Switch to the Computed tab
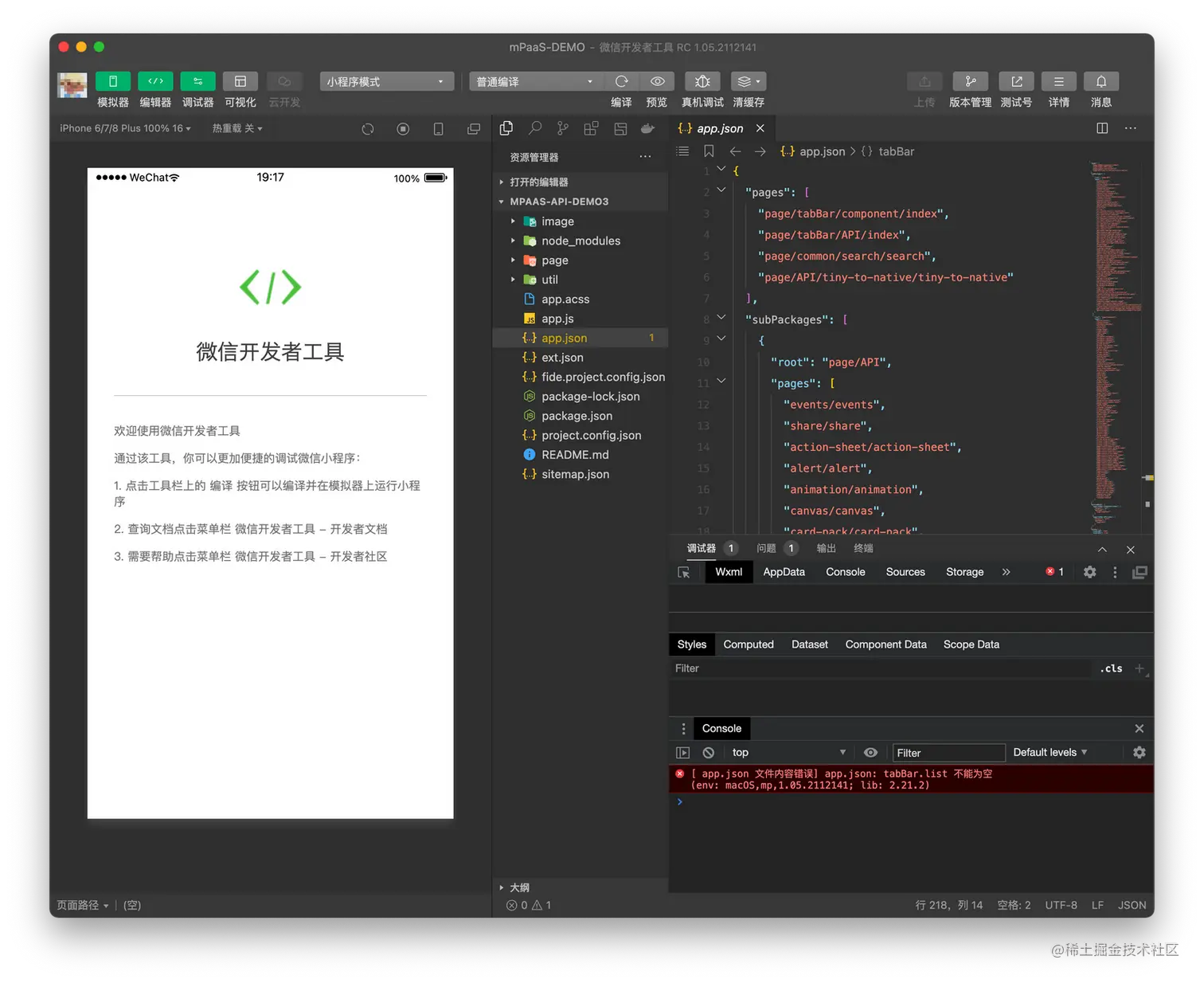 tap(749, 644)
